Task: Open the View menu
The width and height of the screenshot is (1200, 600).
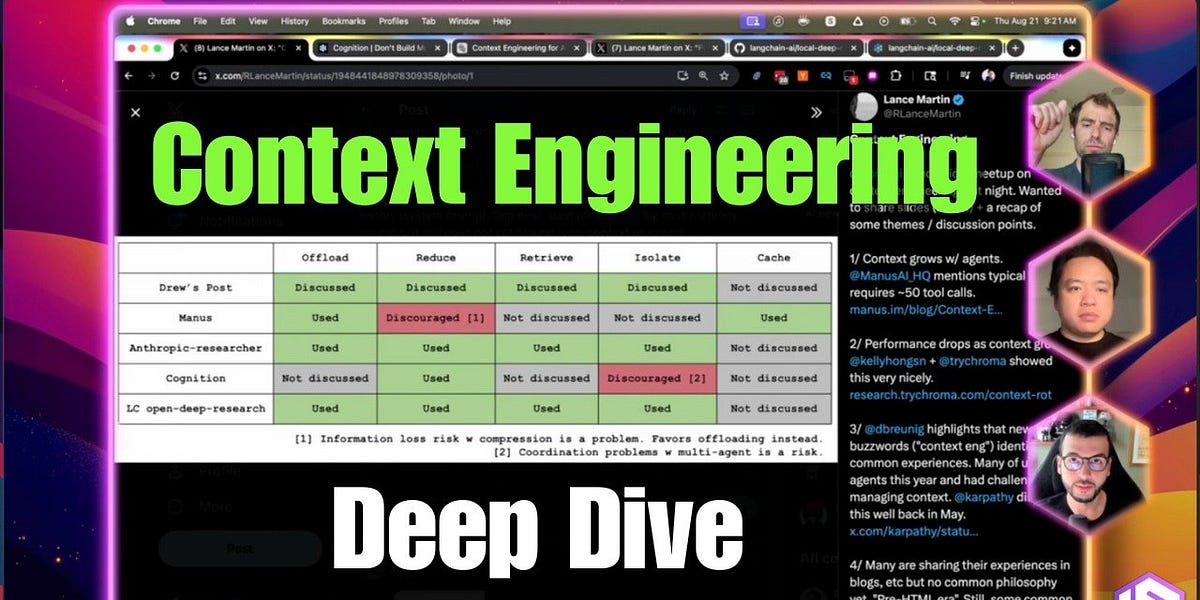Action: (x=258, y=20)
